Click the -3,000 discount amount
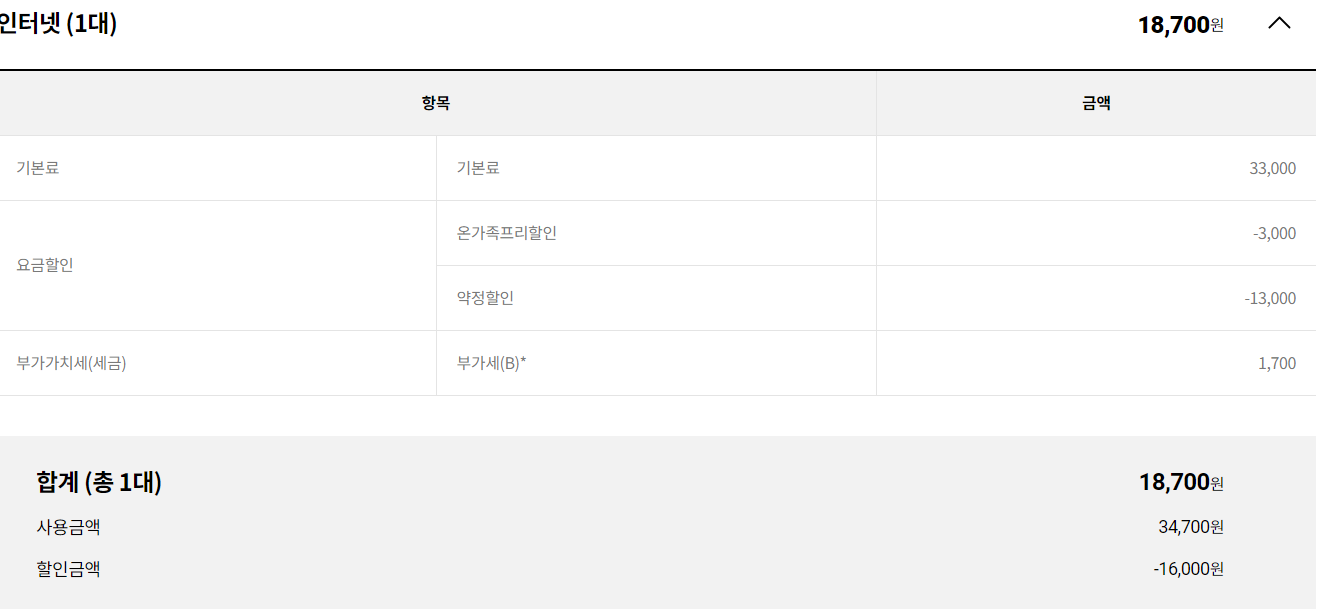 pyautogui.click(x=1274, y=233)
